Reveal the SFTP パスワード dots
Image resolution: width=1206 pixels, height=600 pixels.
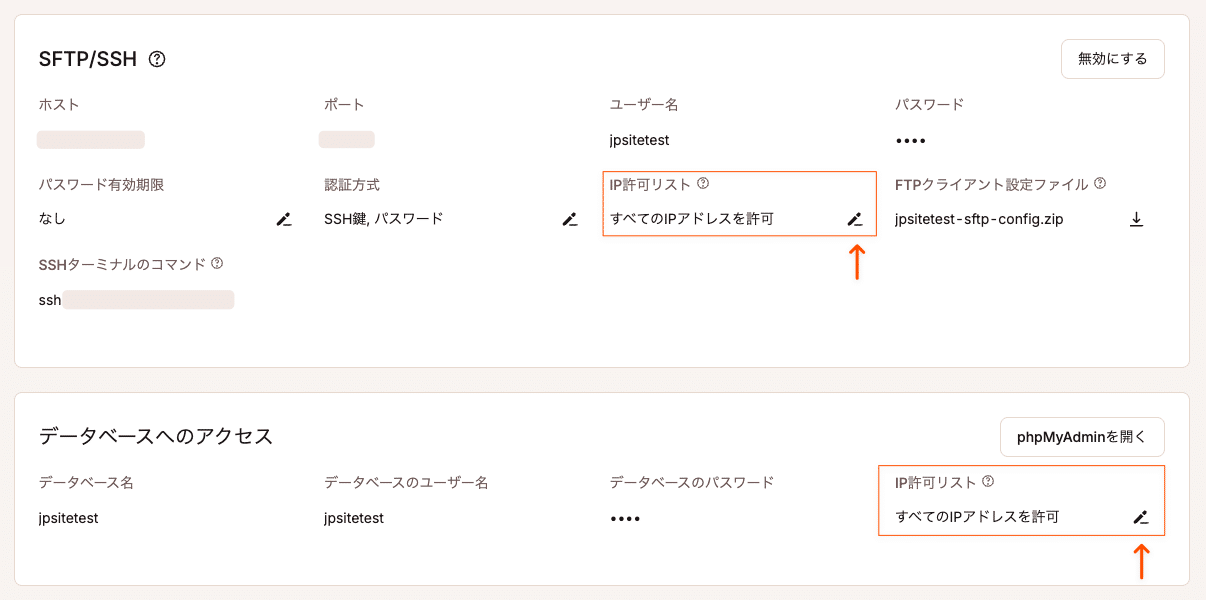pyautogui.click(x=911, y=139)
